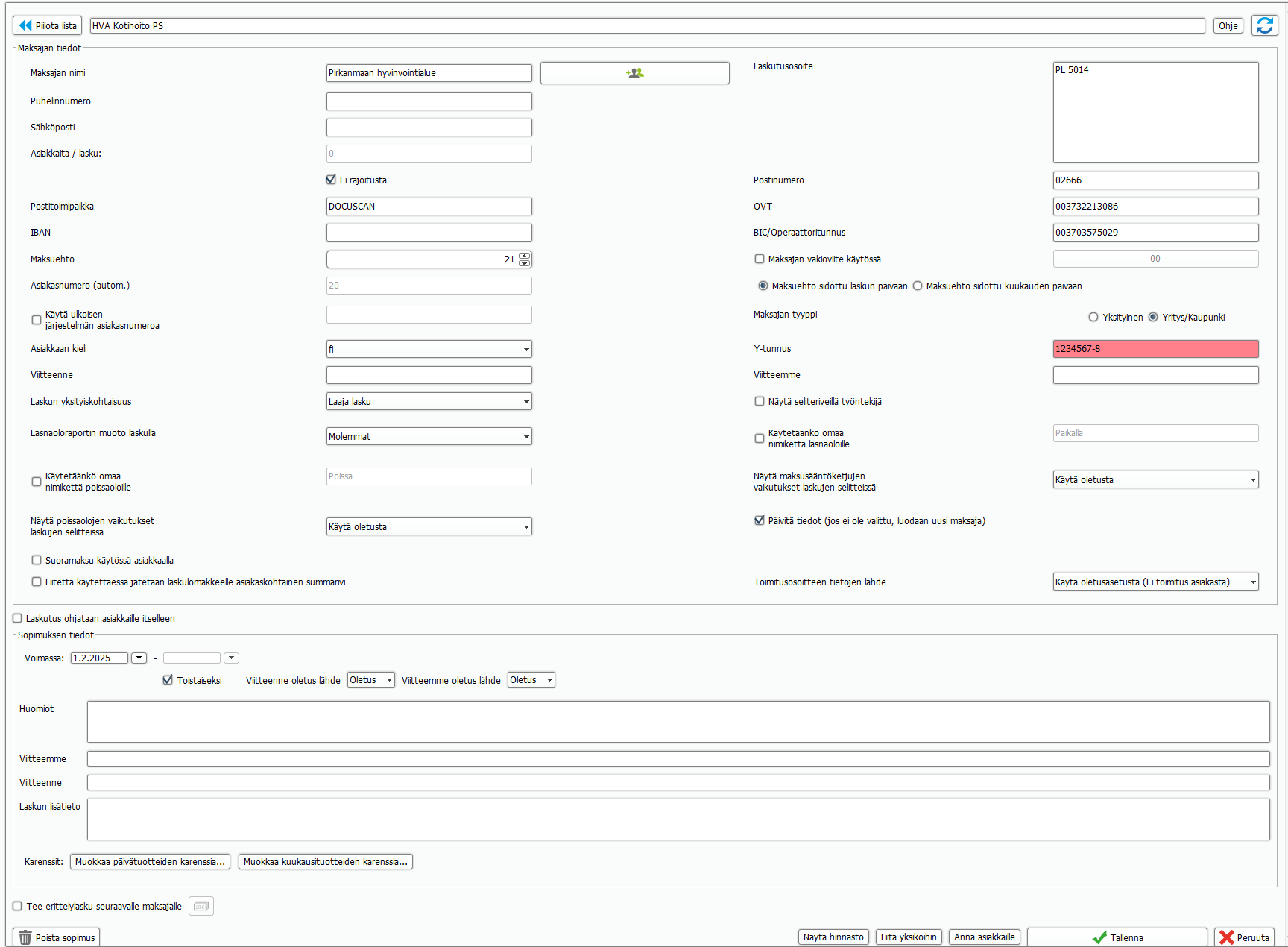Select Maksuehto sidottu laskun päivään radio
This screenshot has width=1288, height=947.
click(763, 286)
